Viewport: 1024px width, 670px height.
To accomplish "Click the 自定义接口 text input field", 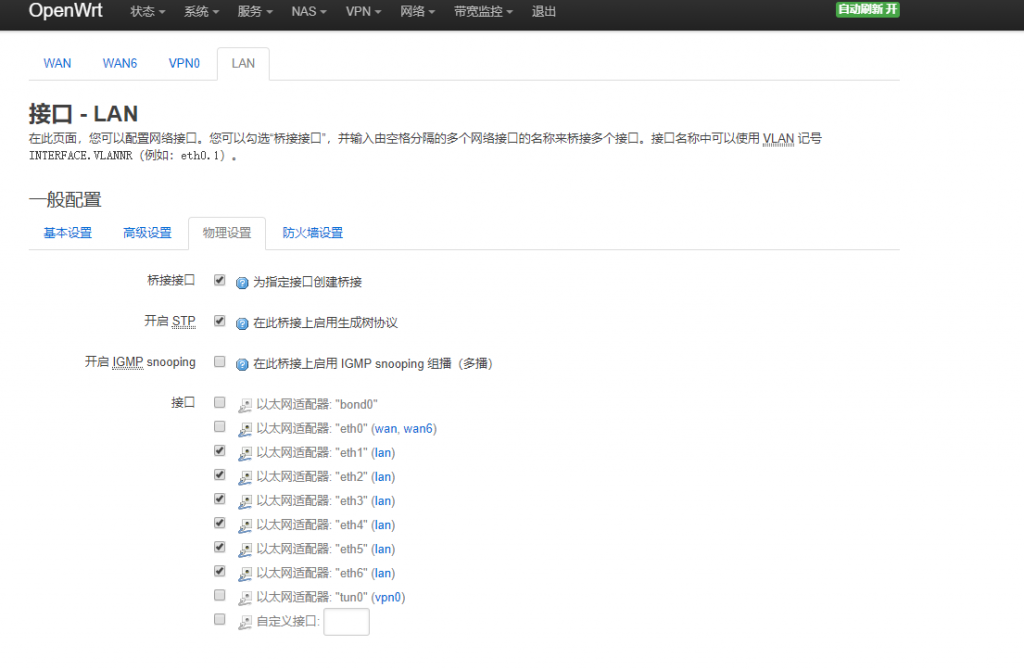I will 346,622.
